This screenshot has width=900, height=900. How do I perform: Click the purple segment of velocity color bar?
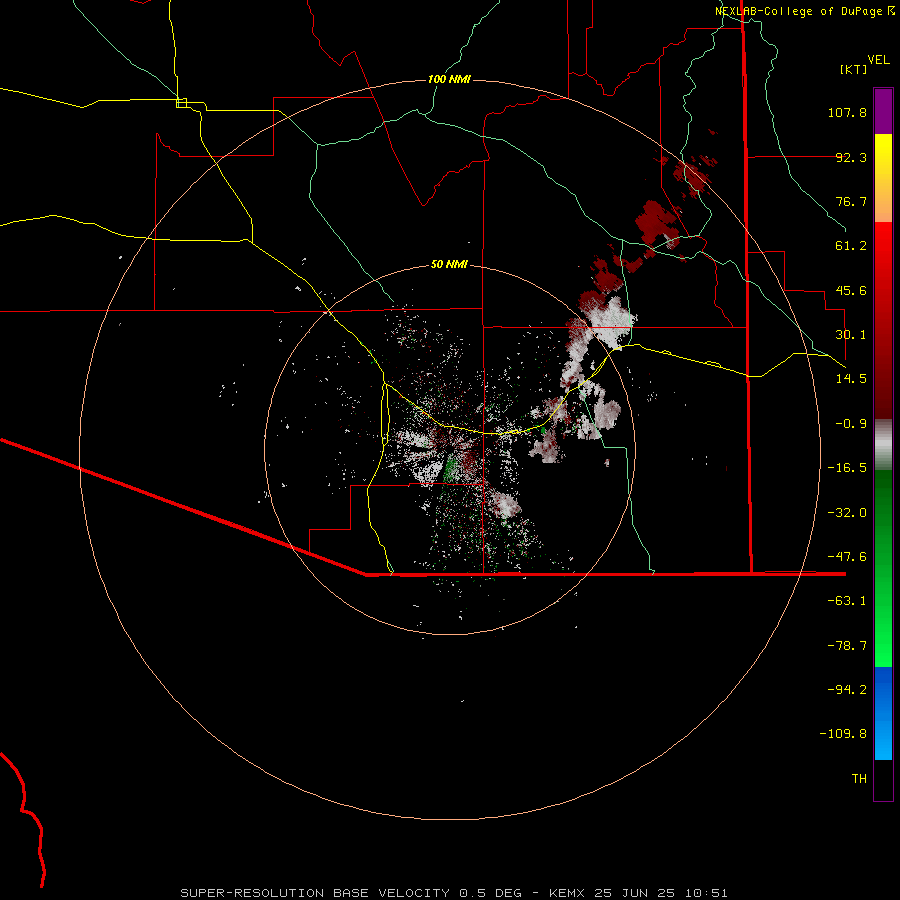(883, 111)
